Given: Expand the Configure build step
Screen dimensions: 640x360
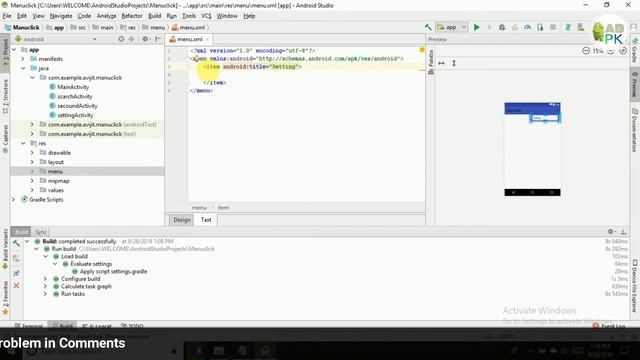Looking at the screenshot, I should (x=45, y=279).
